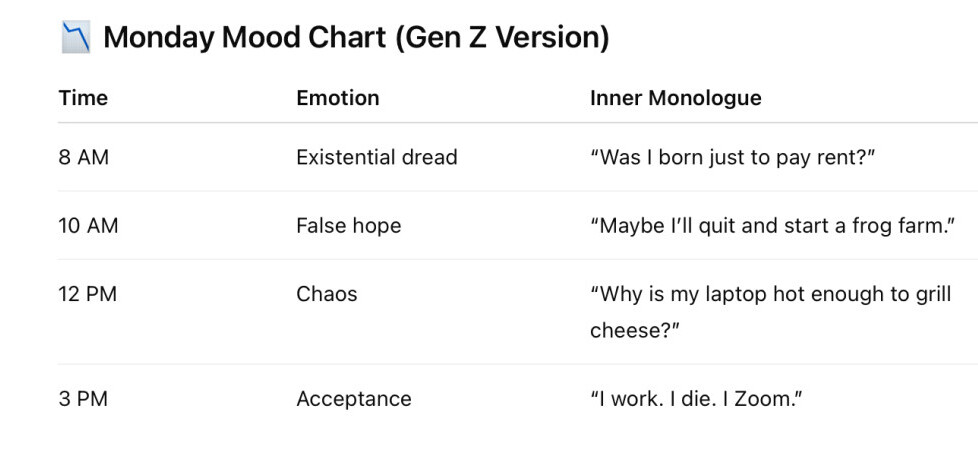Select the Time column header

click(x=83, y=98)
